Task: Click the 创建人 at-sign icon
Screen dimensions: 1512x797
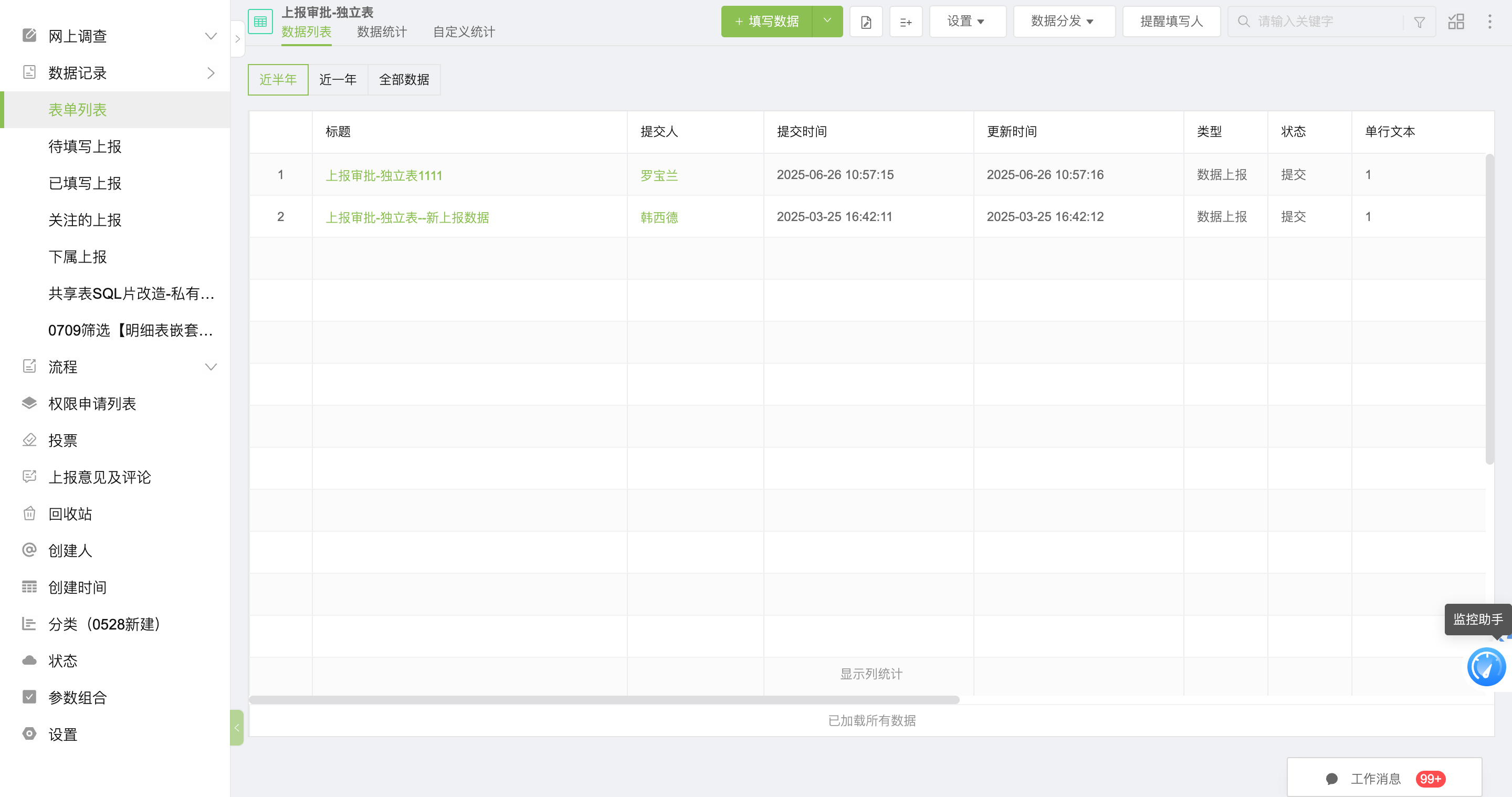Action: click(29, 550)
